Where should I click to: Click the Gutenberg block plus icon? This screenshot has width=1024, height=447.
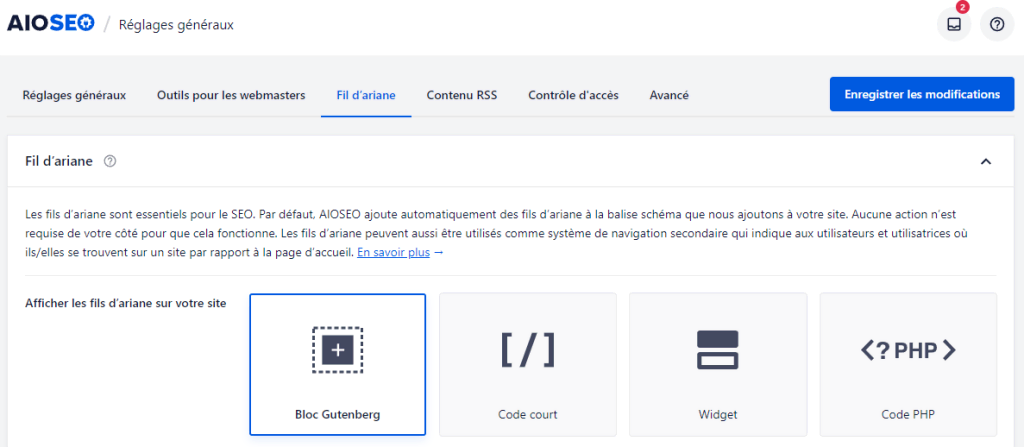(337, 350)
